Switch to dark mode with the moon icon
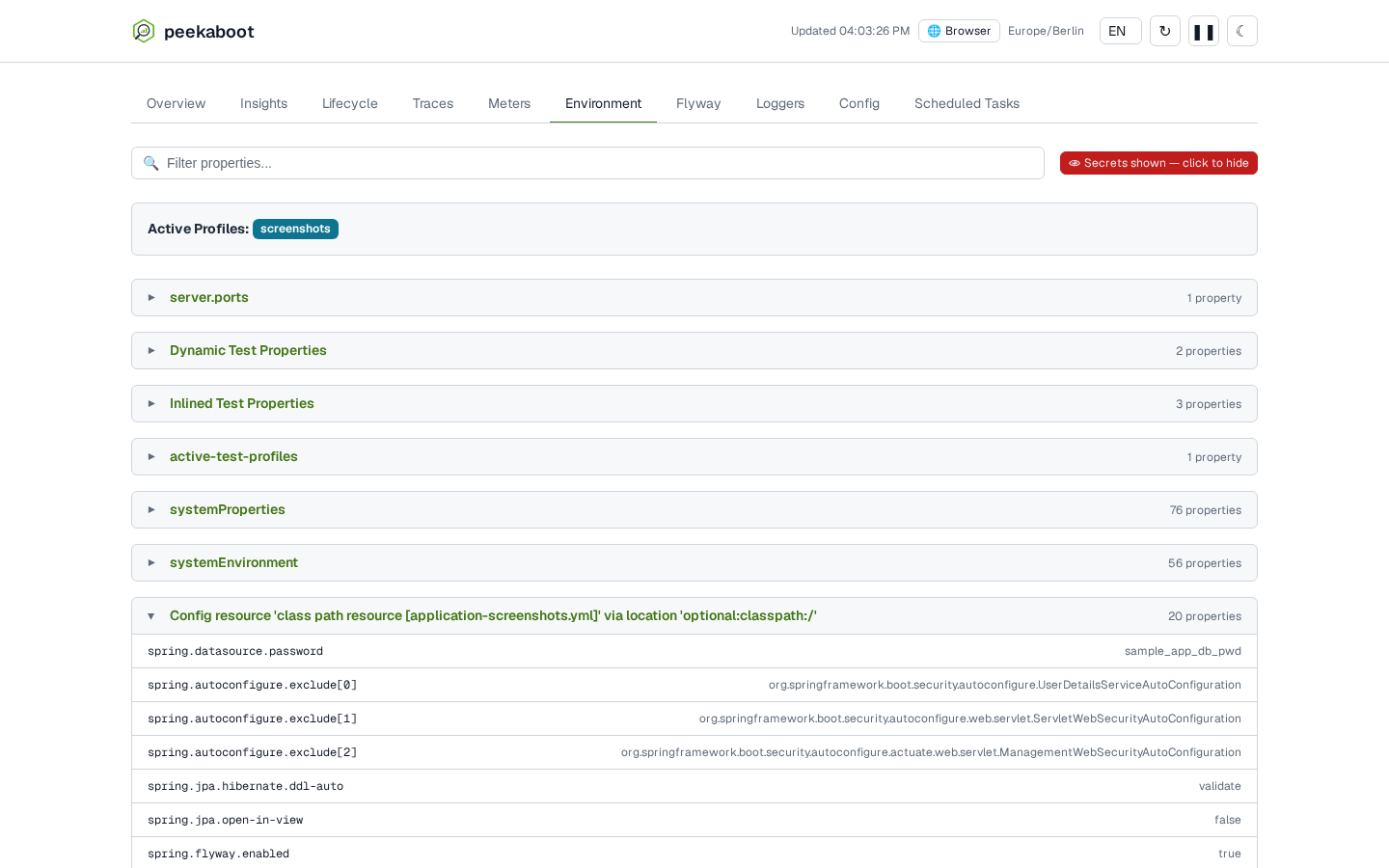Viewport: 1389px width, 868px height. [x=1242, y=31]
